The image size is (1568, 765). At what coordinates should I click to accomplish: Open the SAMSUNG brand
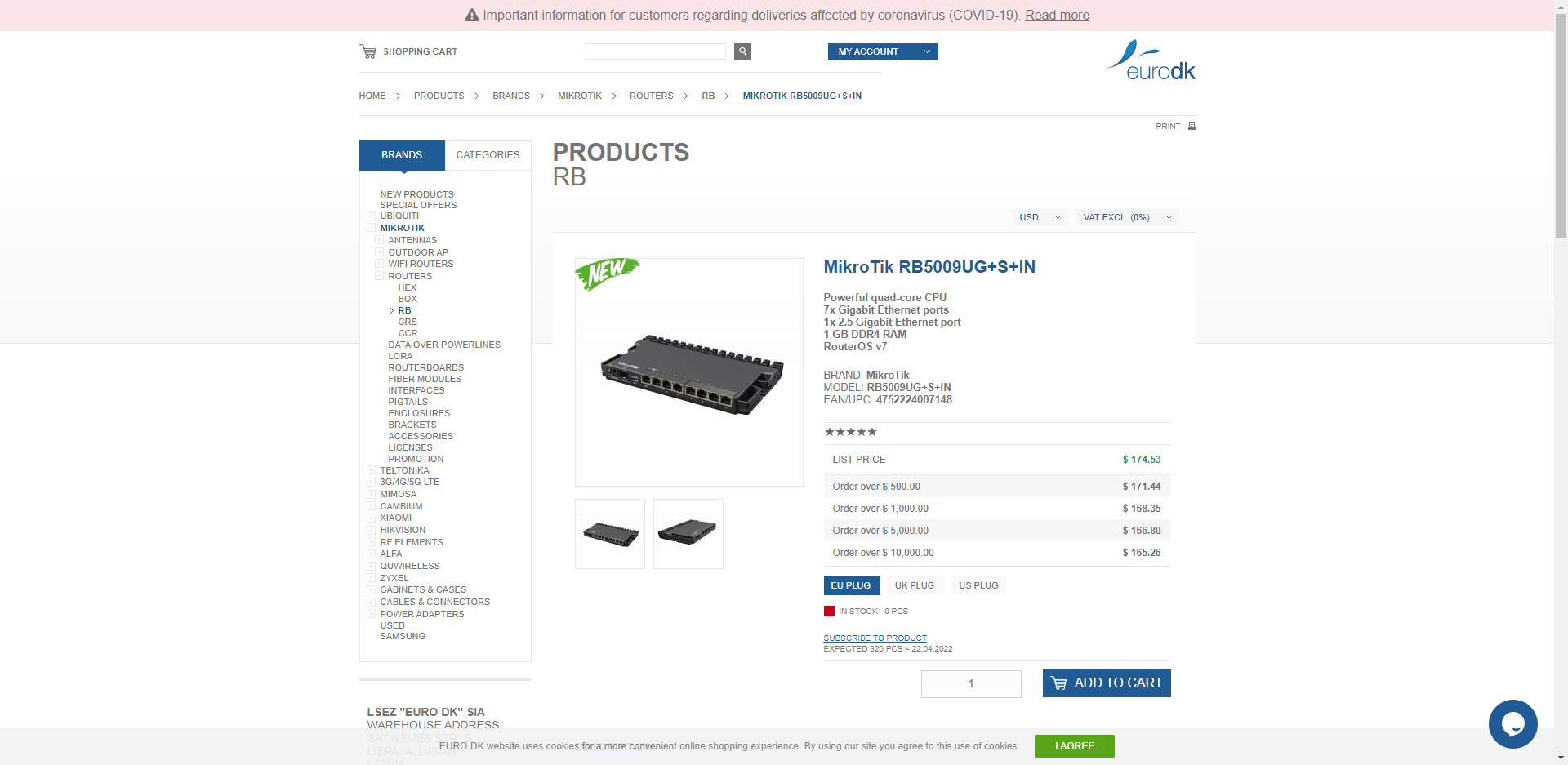403,636
